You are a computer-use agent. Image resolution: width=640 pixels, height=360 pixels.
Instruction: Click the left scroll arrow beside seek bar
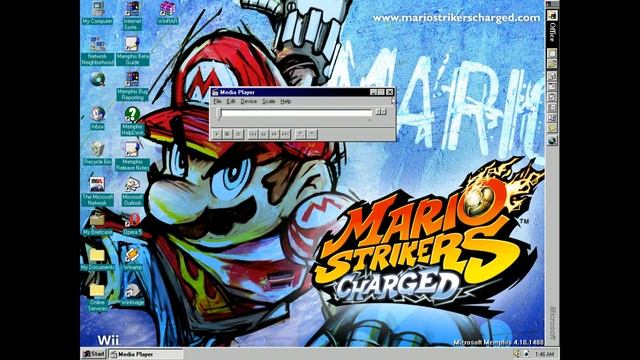pos(378,111)
